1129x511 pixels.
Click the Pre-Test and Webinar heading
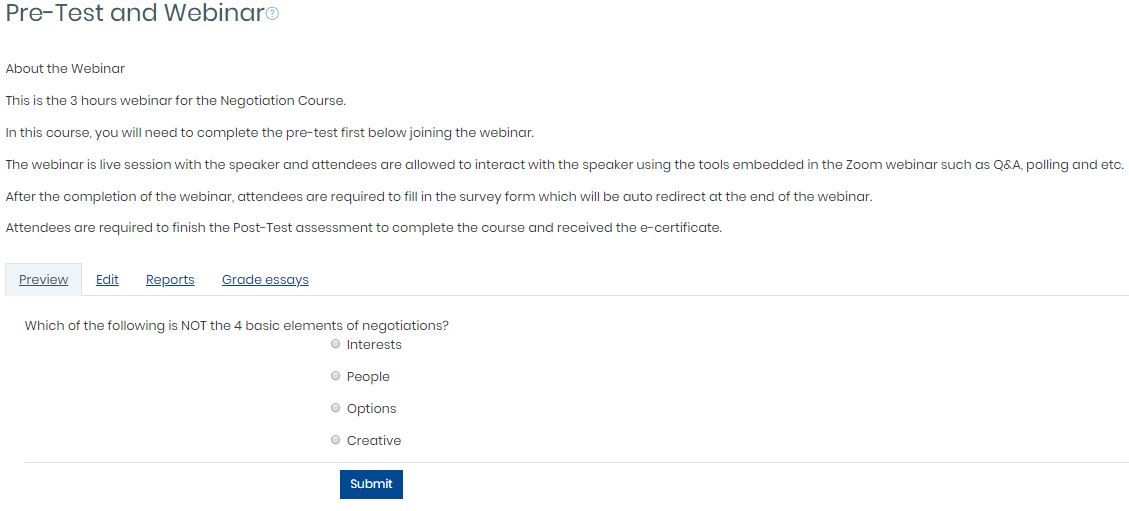[135, 13]
